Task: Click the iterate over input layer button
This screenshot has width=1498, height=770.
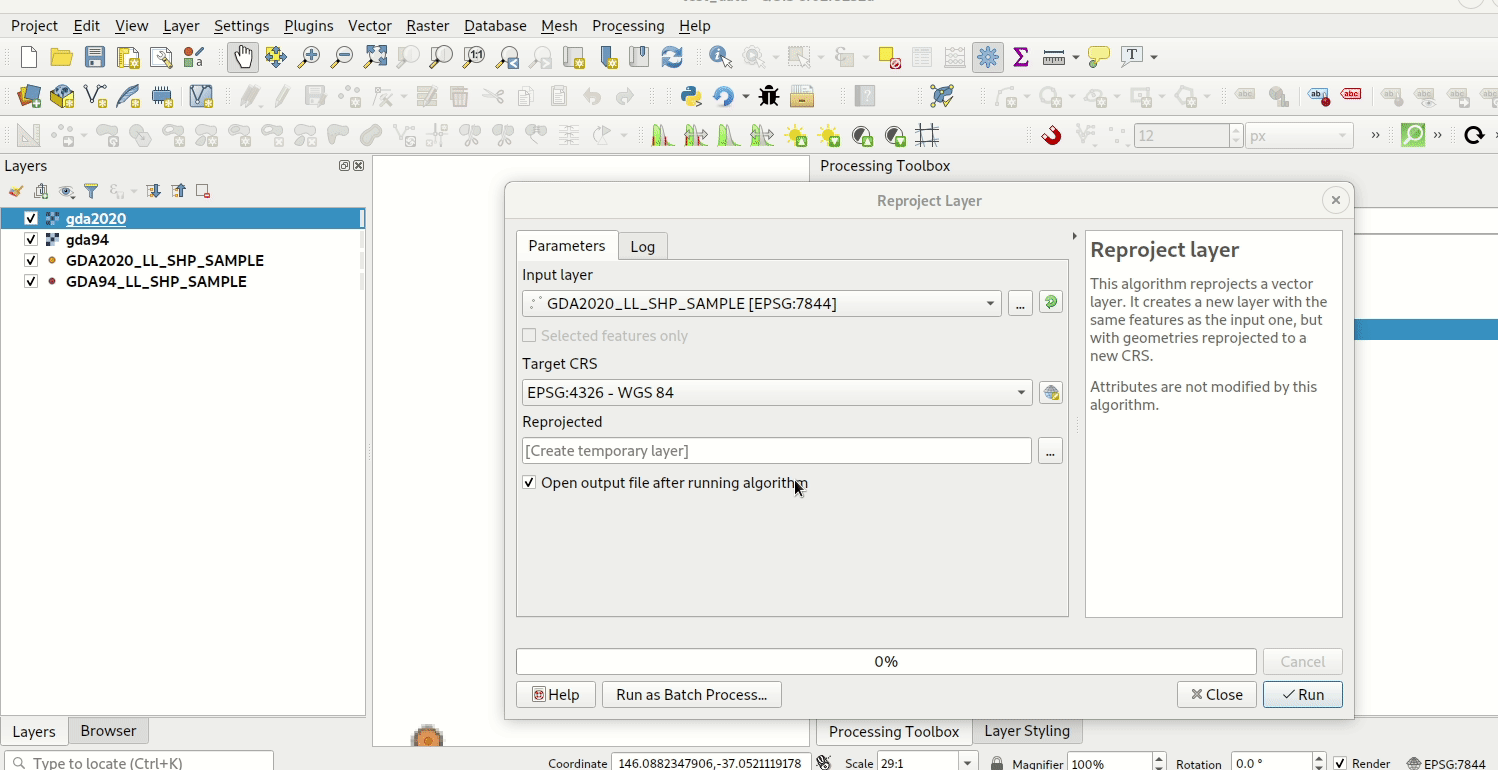Action: [1050, 303]
